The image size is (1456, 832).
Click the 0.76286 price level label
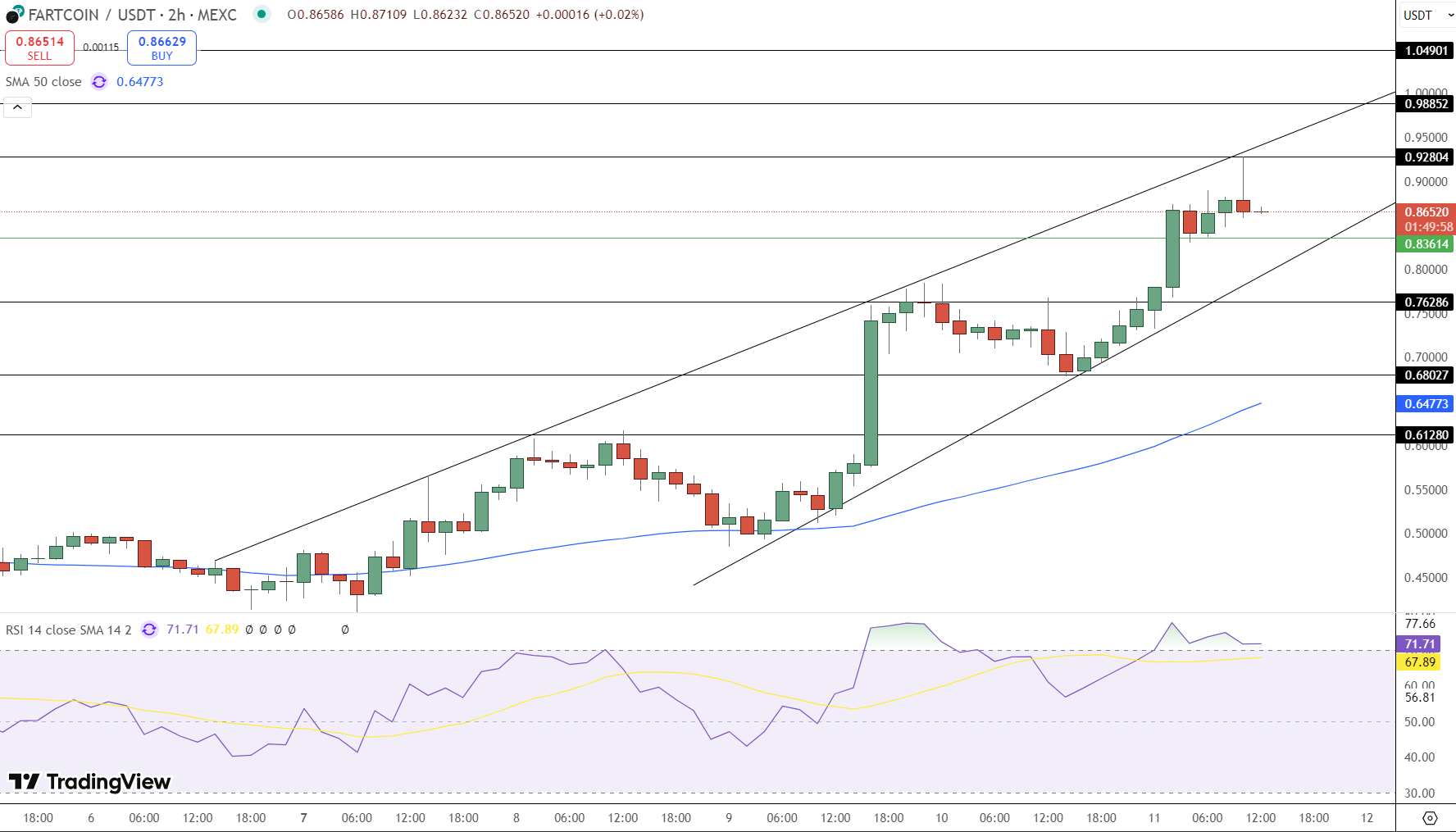point(1426,302)
